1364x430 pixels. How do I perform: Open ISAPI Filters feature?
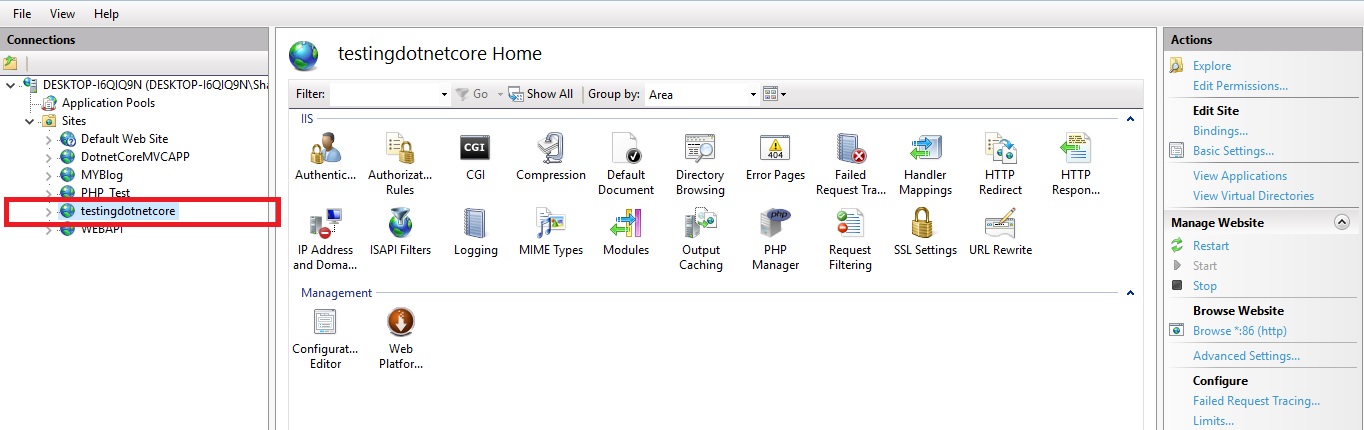point(401,233)
